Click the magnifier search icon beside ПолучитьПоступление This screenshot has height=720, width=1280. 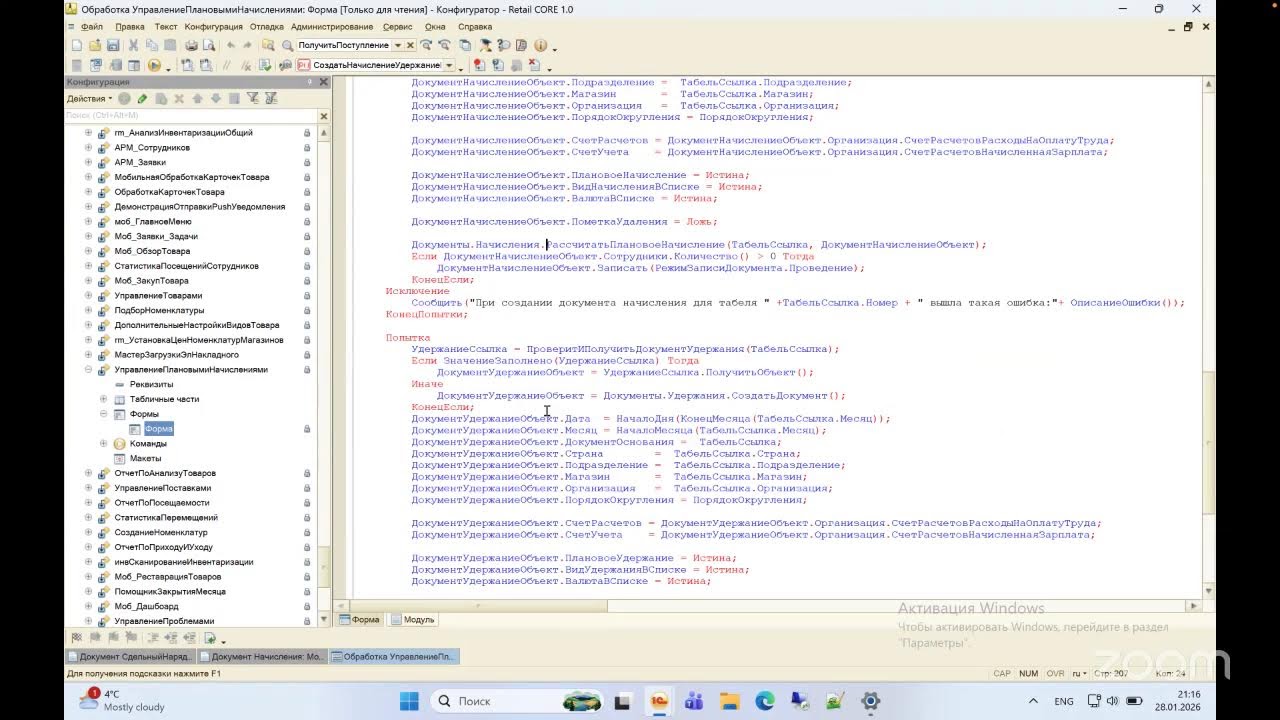pyautogui.click(x=287, y=45)
